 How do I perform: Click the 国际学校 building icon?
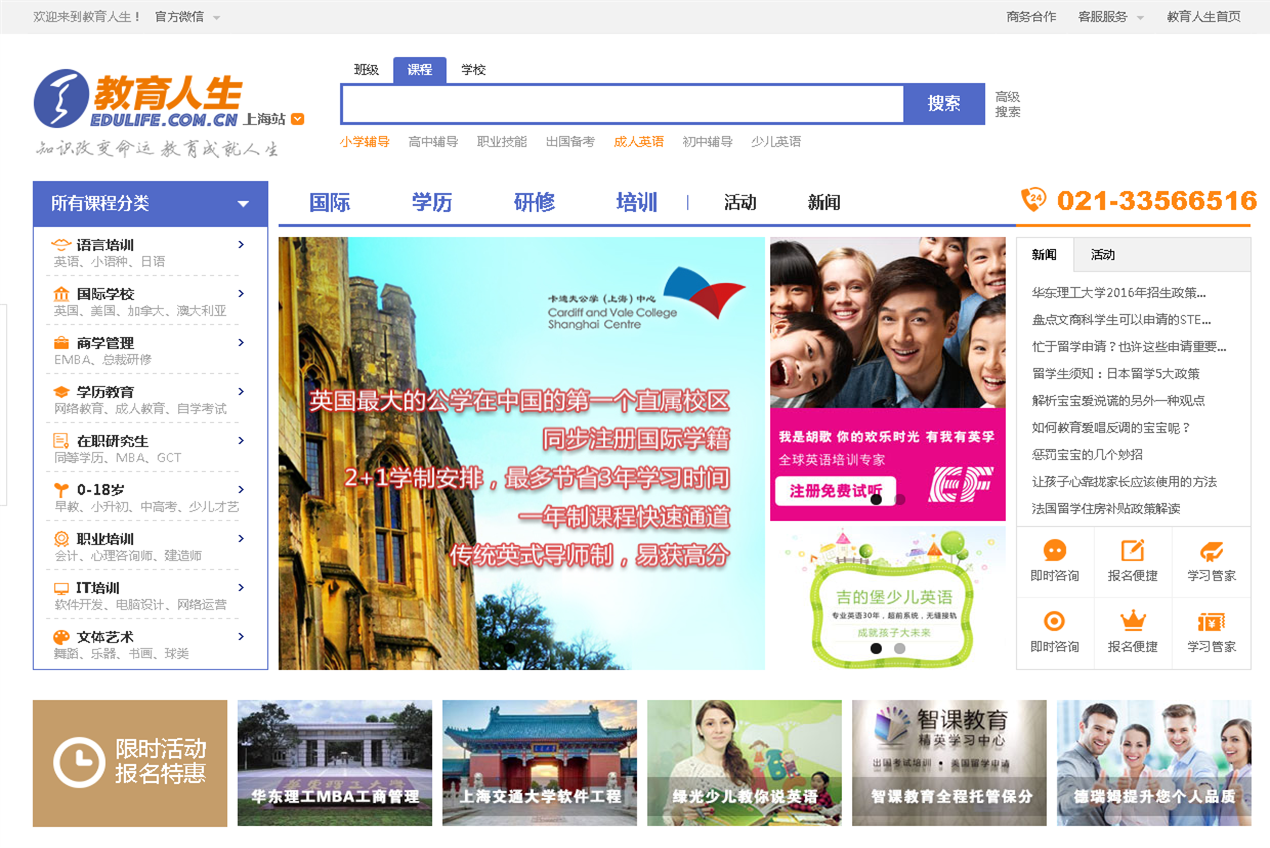[x=61, y=294]
